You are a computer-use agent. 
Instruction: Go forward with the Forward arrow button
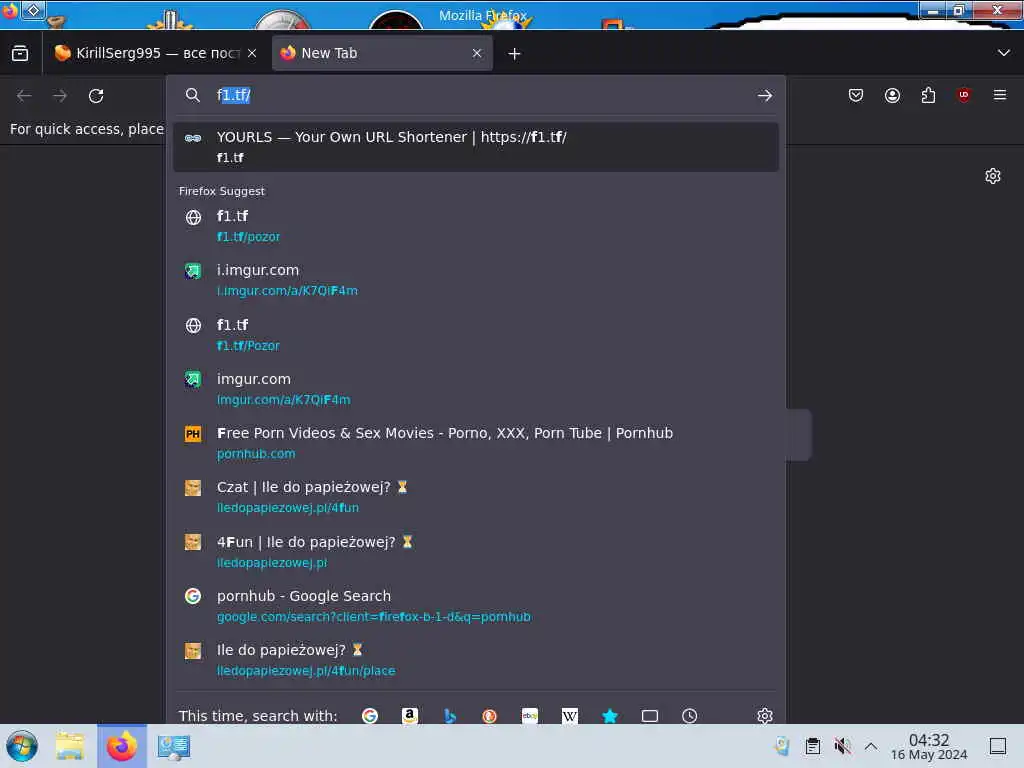60,96
